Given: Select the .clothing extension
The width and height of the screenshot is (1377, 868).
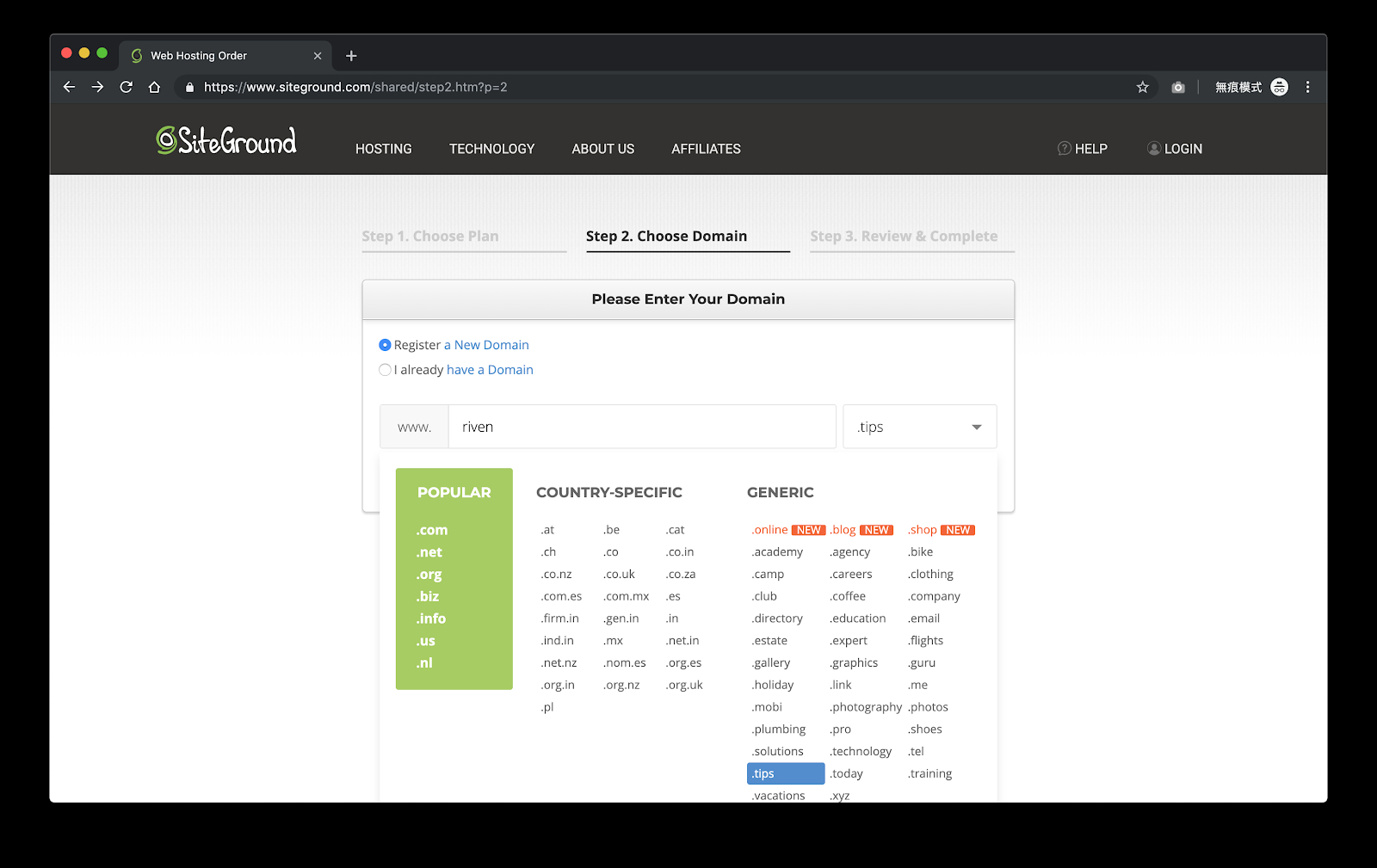Looking at the screenshot, I should point(930,574).
